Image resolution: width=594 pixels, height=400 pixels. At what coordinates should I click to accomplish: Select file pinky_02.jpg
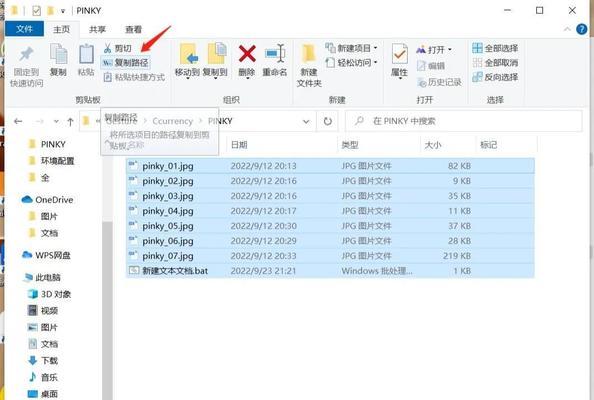click(x=330, y=181)
